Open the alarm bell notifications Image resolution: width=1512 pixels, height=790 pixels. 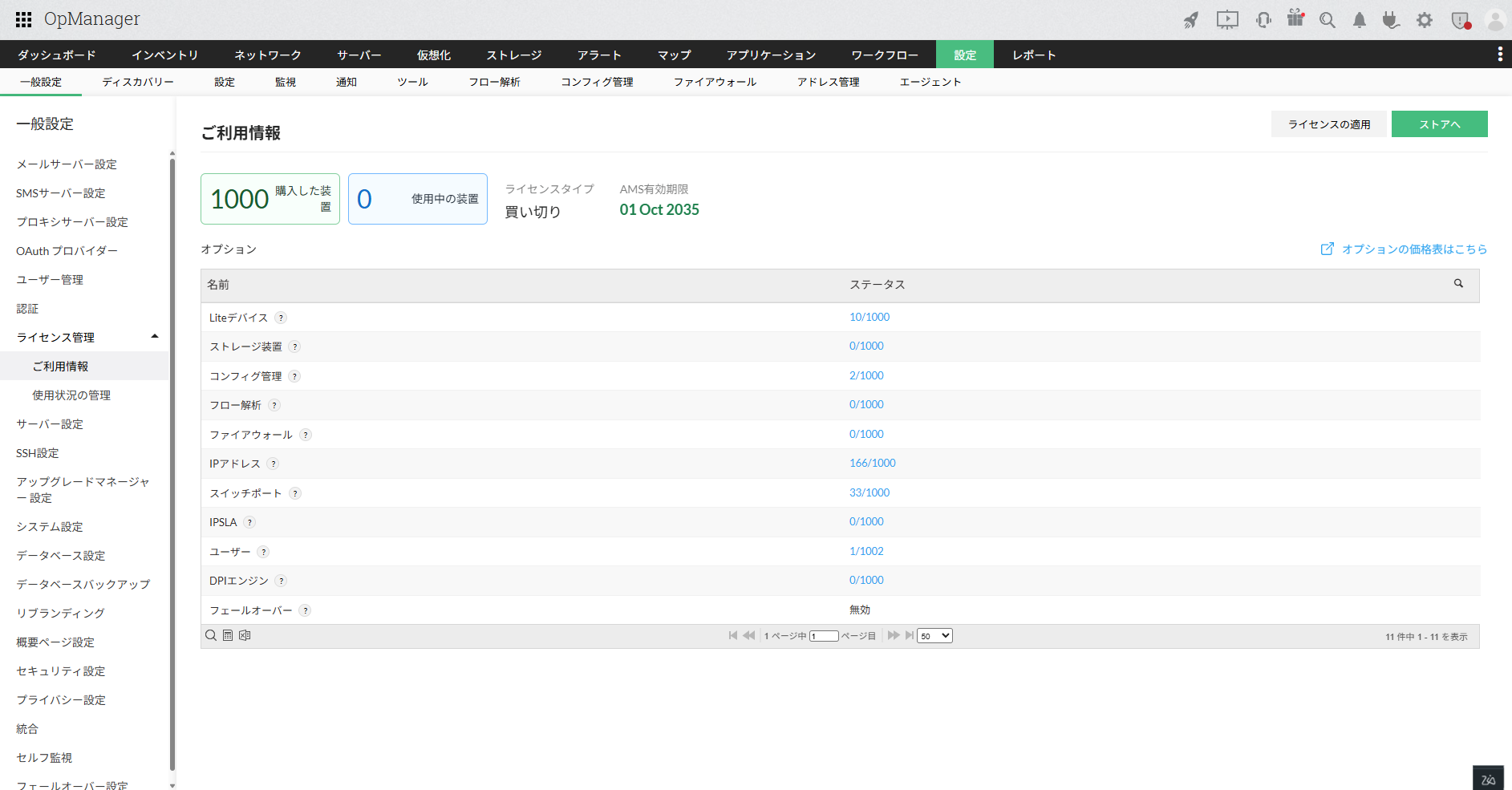pos(1360,20)
